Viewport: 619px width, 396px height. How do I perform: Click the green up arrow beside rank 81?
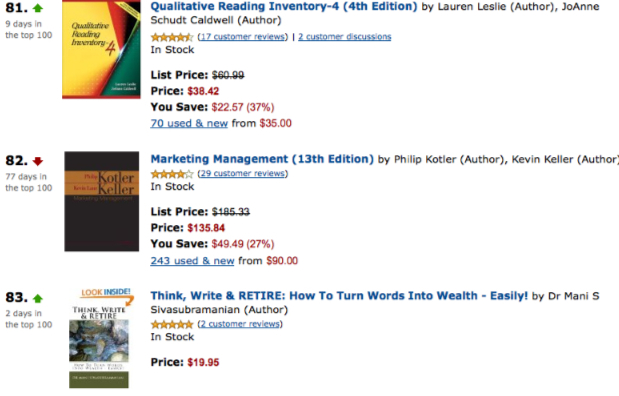(x=38, y=8)
